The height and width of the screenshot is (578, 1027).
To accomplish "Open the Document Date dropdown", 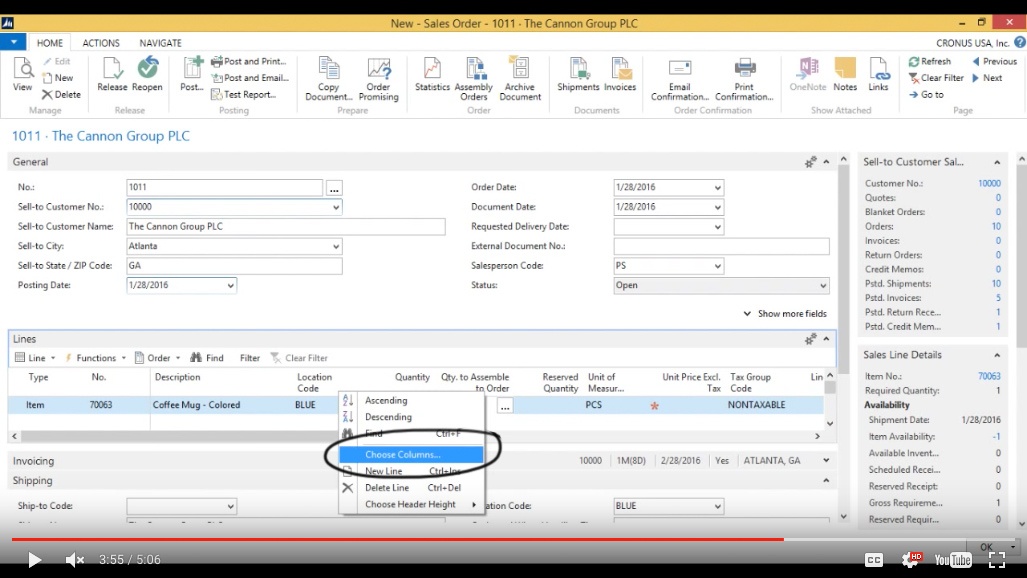I will (x=717, y=207).
